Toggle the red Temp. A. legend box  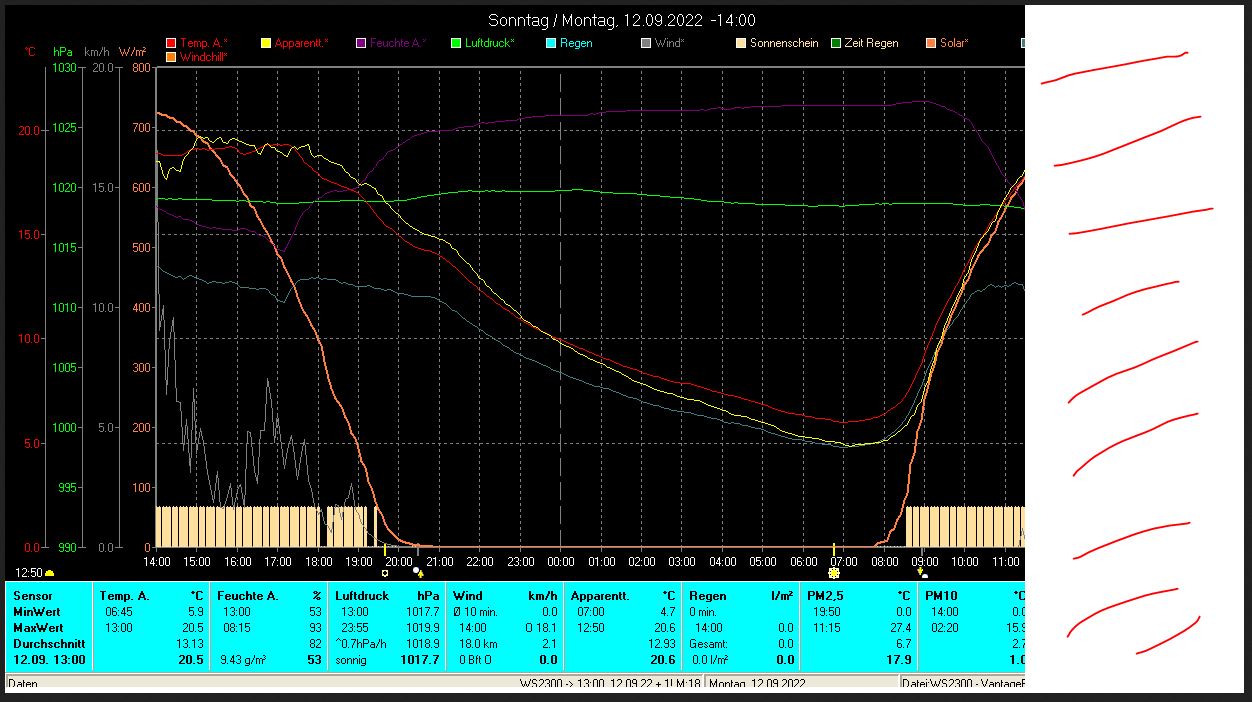(171, 43)
